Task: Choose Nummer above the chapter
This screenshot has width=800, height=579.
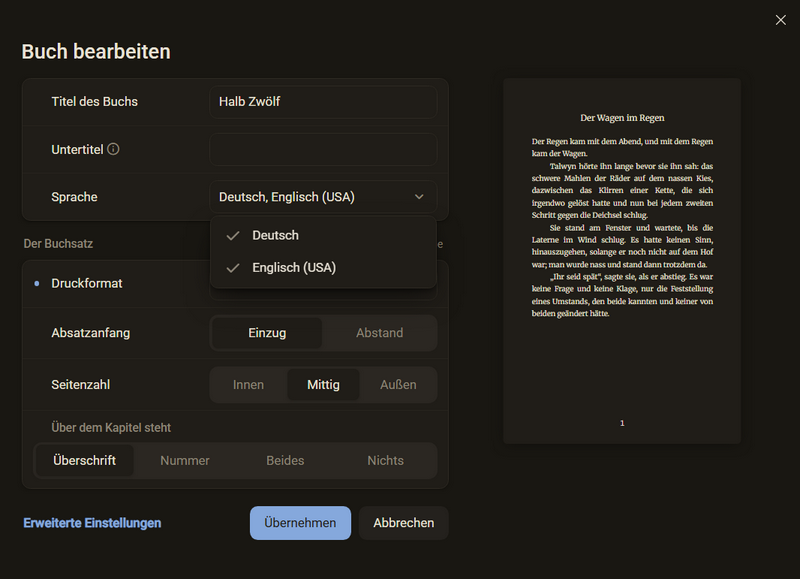Action: coord(185,461)
